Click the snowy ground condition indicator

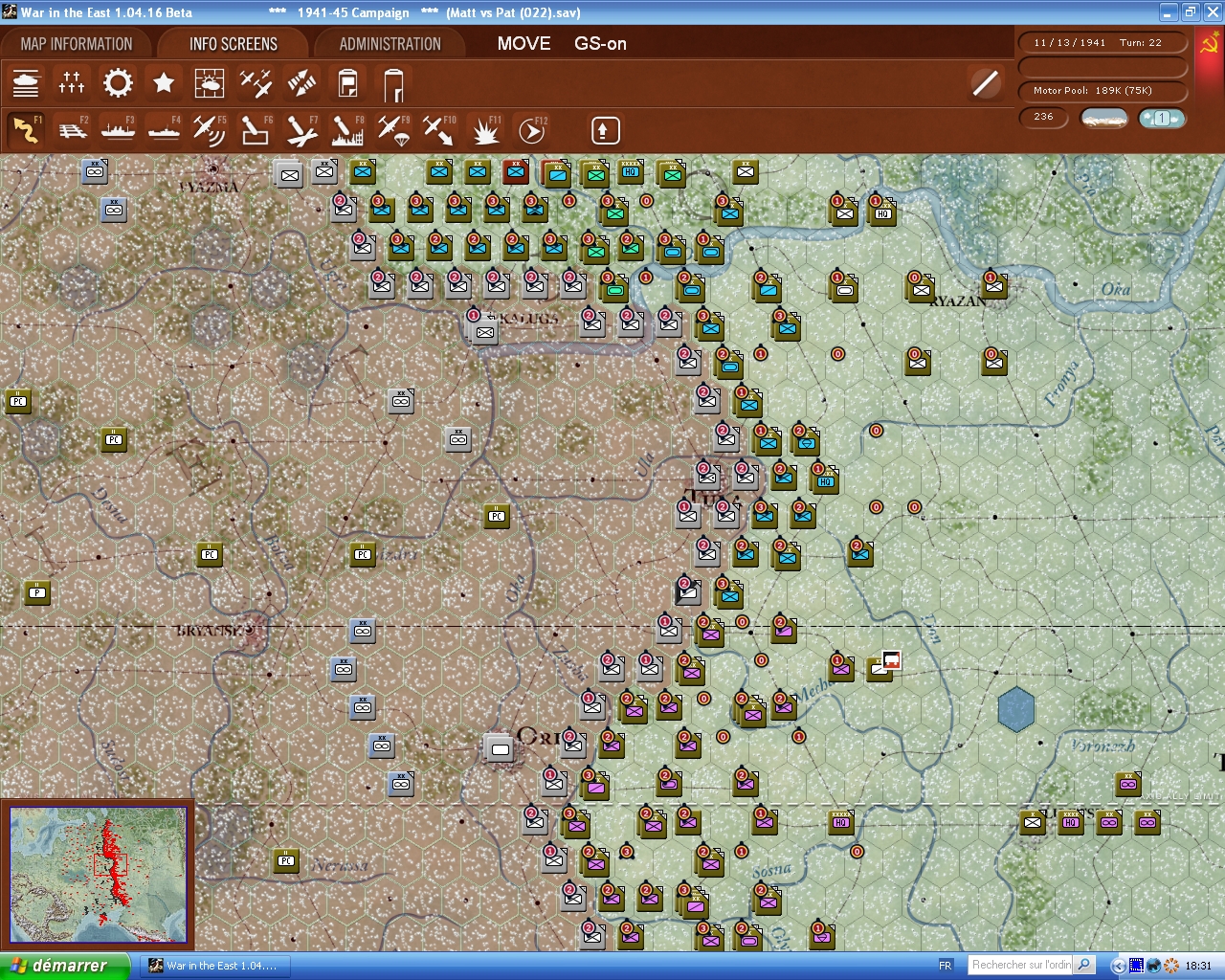pyautogui.click(x=1103, y=118)
